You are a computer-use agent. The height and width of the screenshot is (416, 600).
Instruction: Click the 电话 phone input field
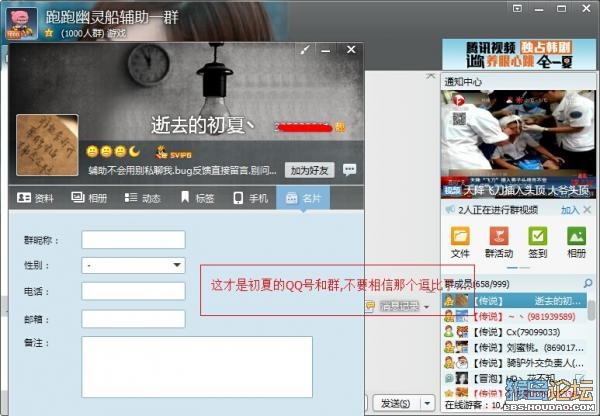[133, 291]
